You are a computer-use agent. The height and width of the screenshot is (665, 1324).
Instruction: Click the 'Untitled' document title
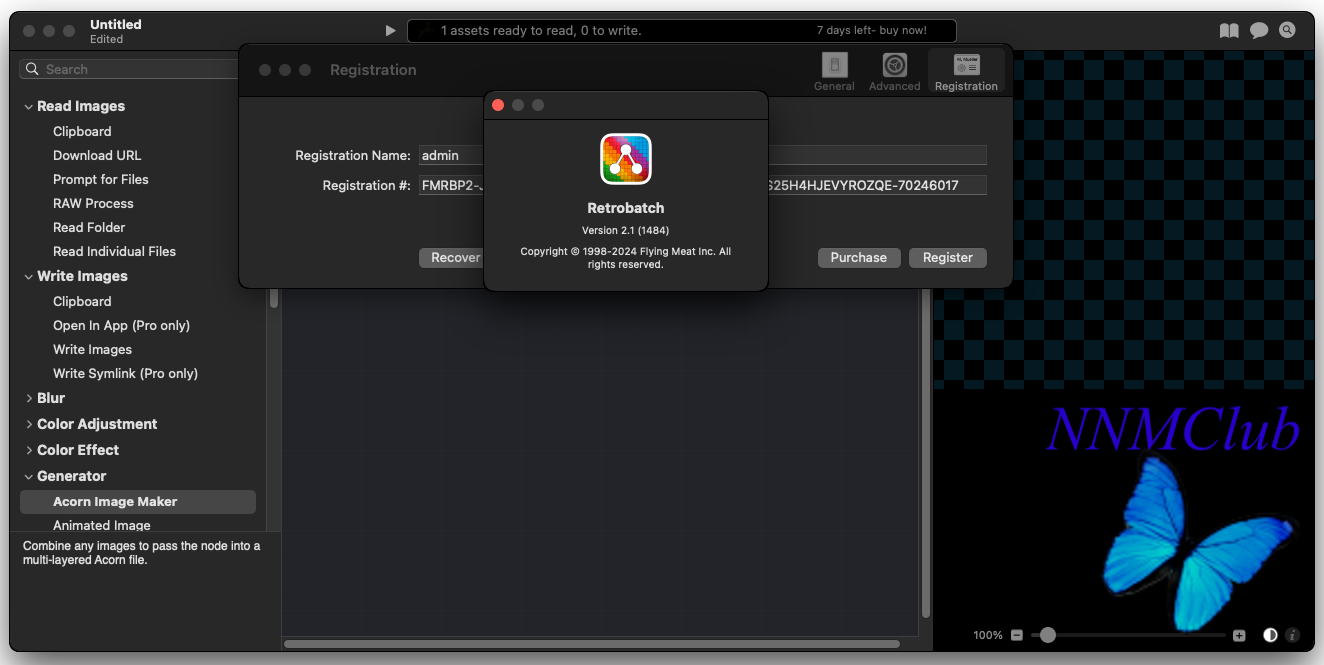pos(116,24)
